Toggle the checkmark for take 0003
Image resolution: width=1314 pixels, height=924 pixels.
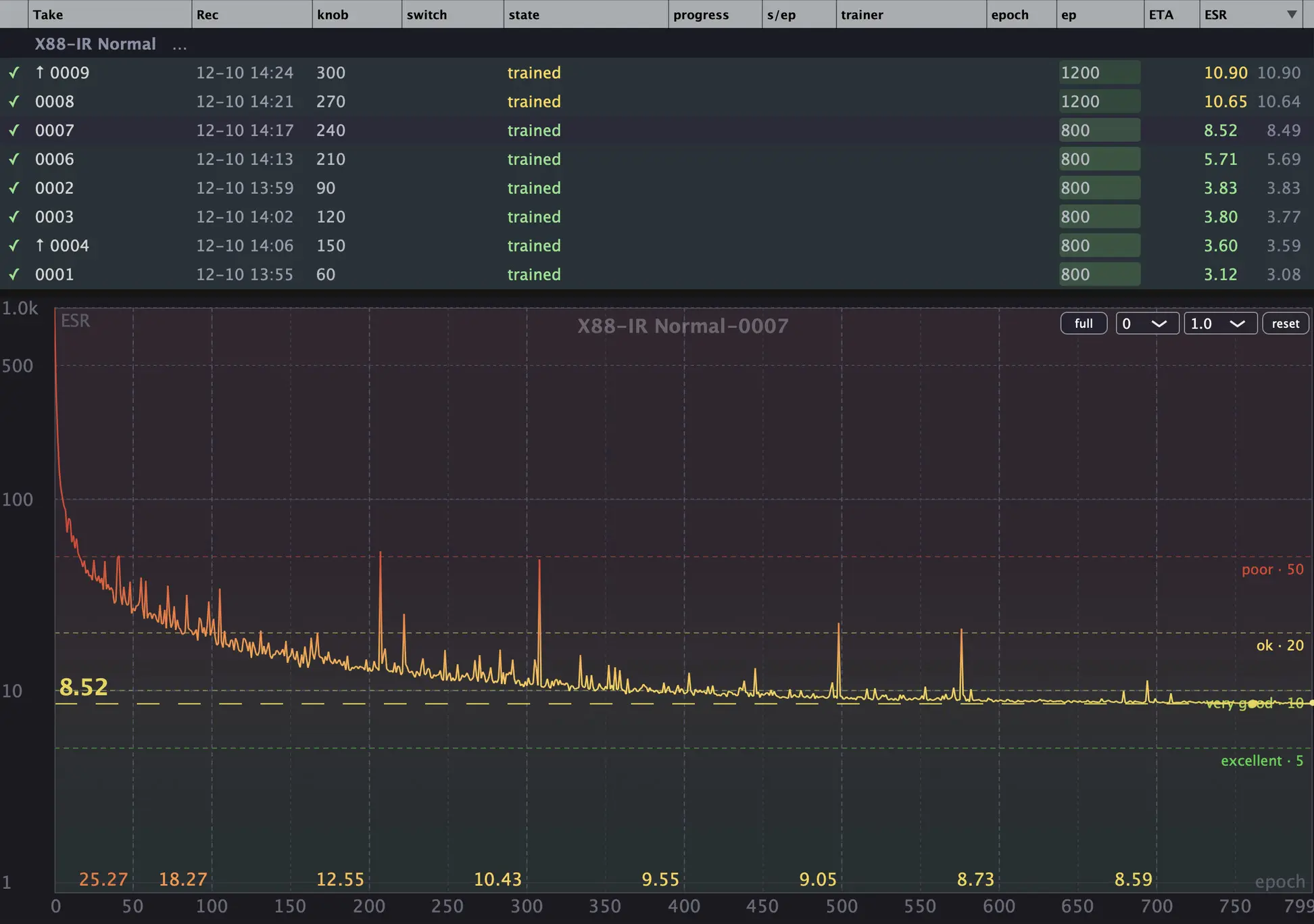(x=14, y=217)
